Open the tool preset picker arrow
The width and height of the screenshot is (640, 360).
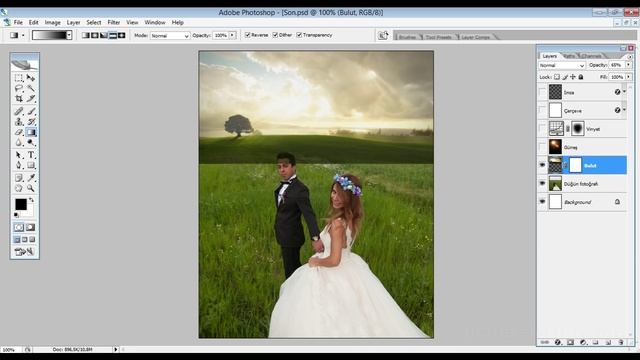23,36
